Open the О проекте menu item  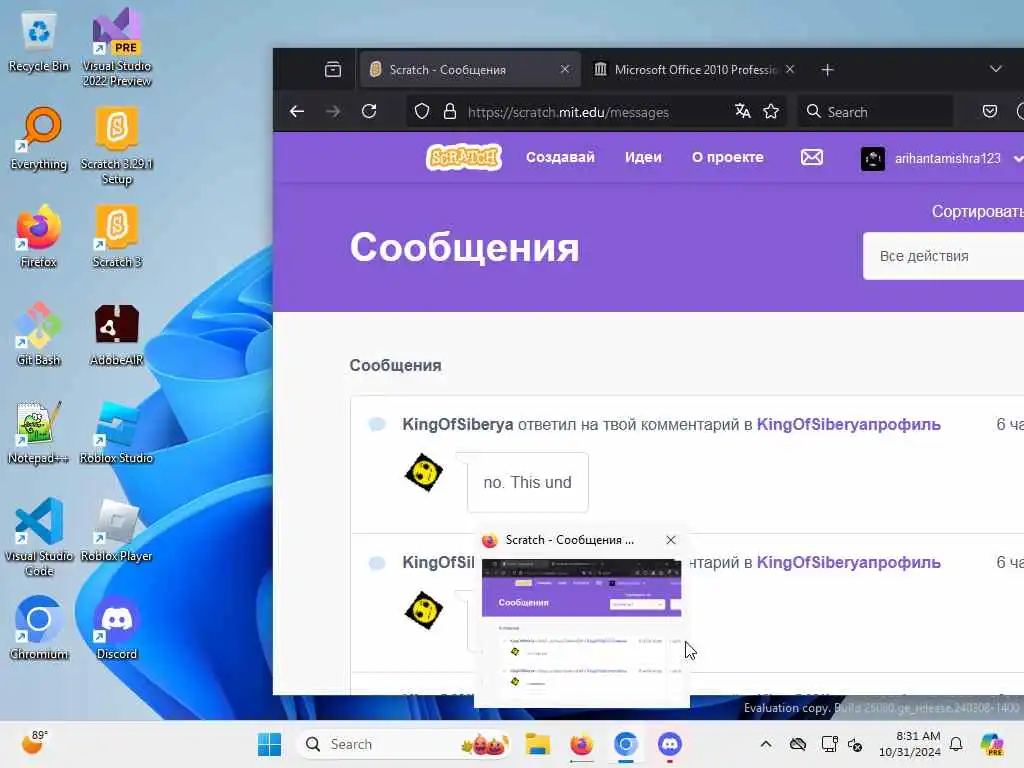[x=728, y=157]
